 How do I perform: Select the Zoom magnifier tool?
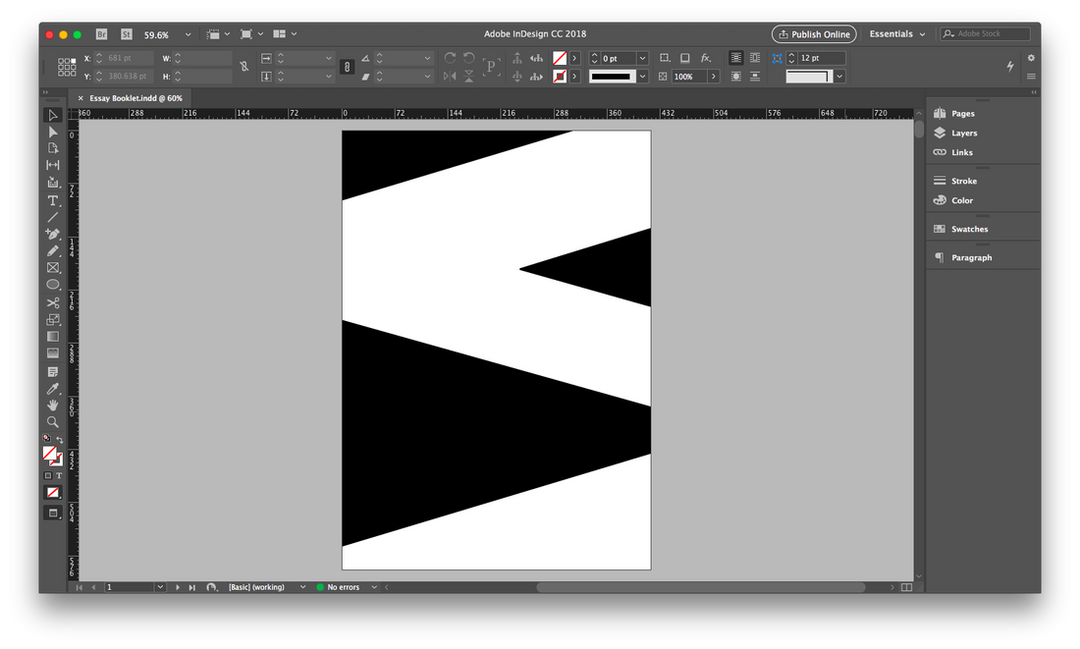[x=53, y=422]
